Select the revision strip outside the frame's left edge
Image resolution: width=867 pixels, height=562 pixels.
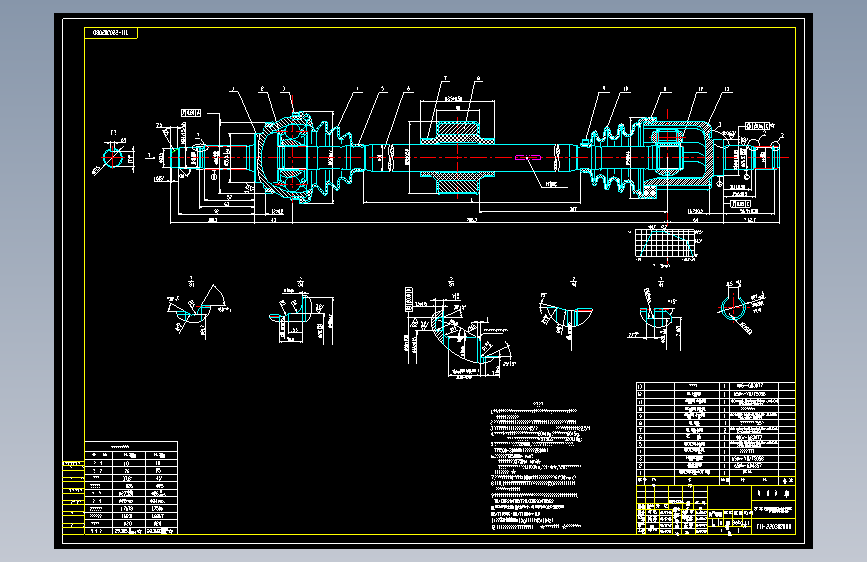pos(74,497)
